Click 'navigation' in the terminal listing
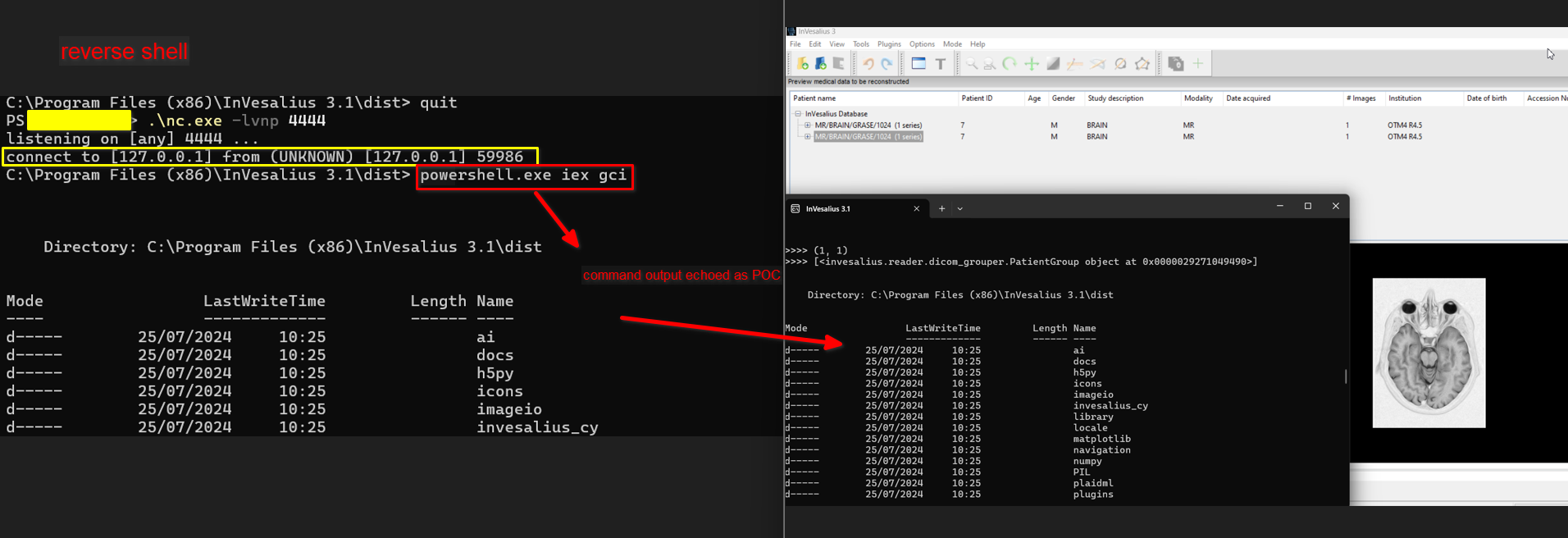1568x538 pixels. pyautogui.click(x=1101, y=450)
